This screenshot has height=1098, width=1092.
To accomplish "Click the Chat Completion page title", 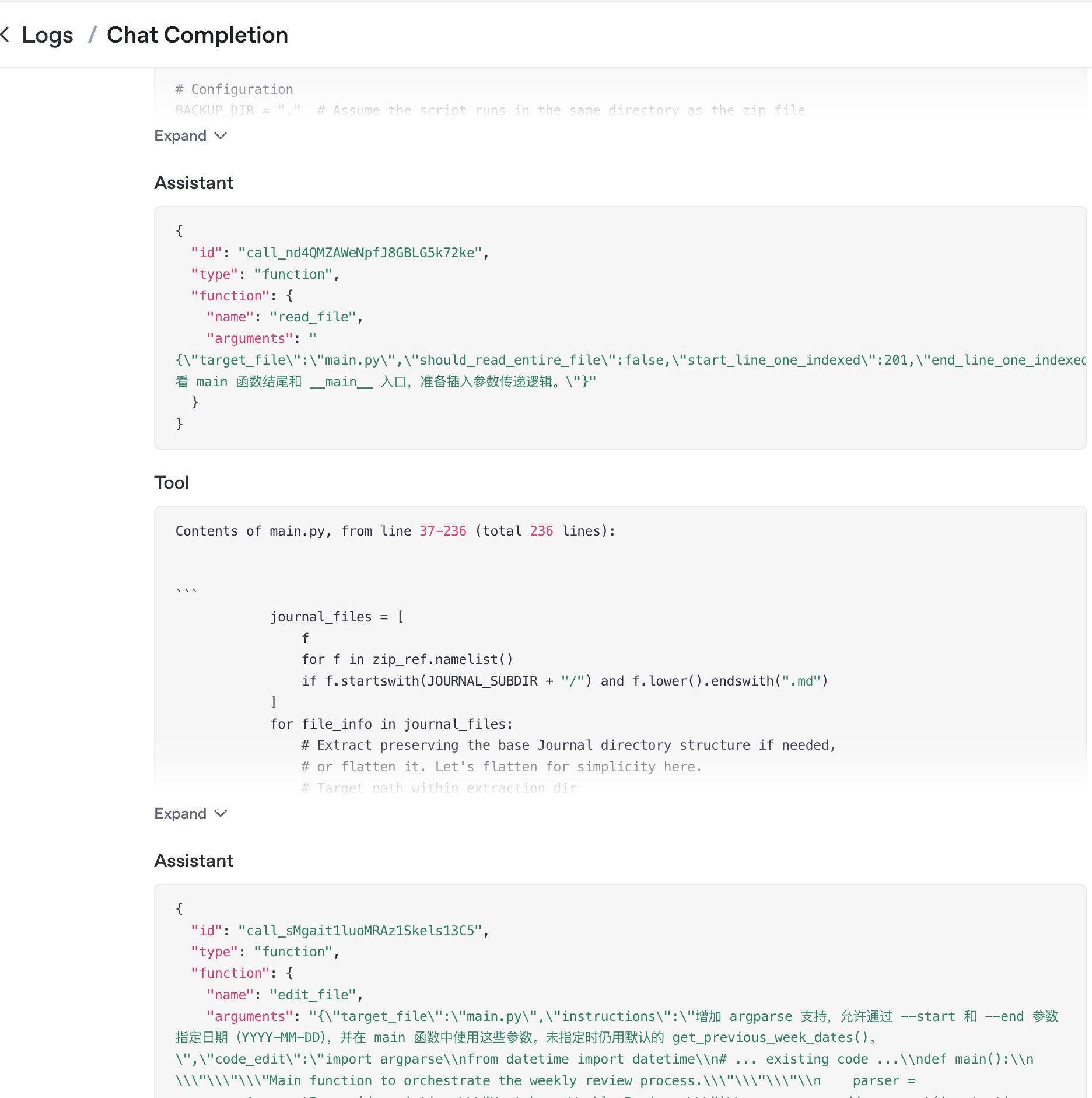I will (x=197, y=35).
